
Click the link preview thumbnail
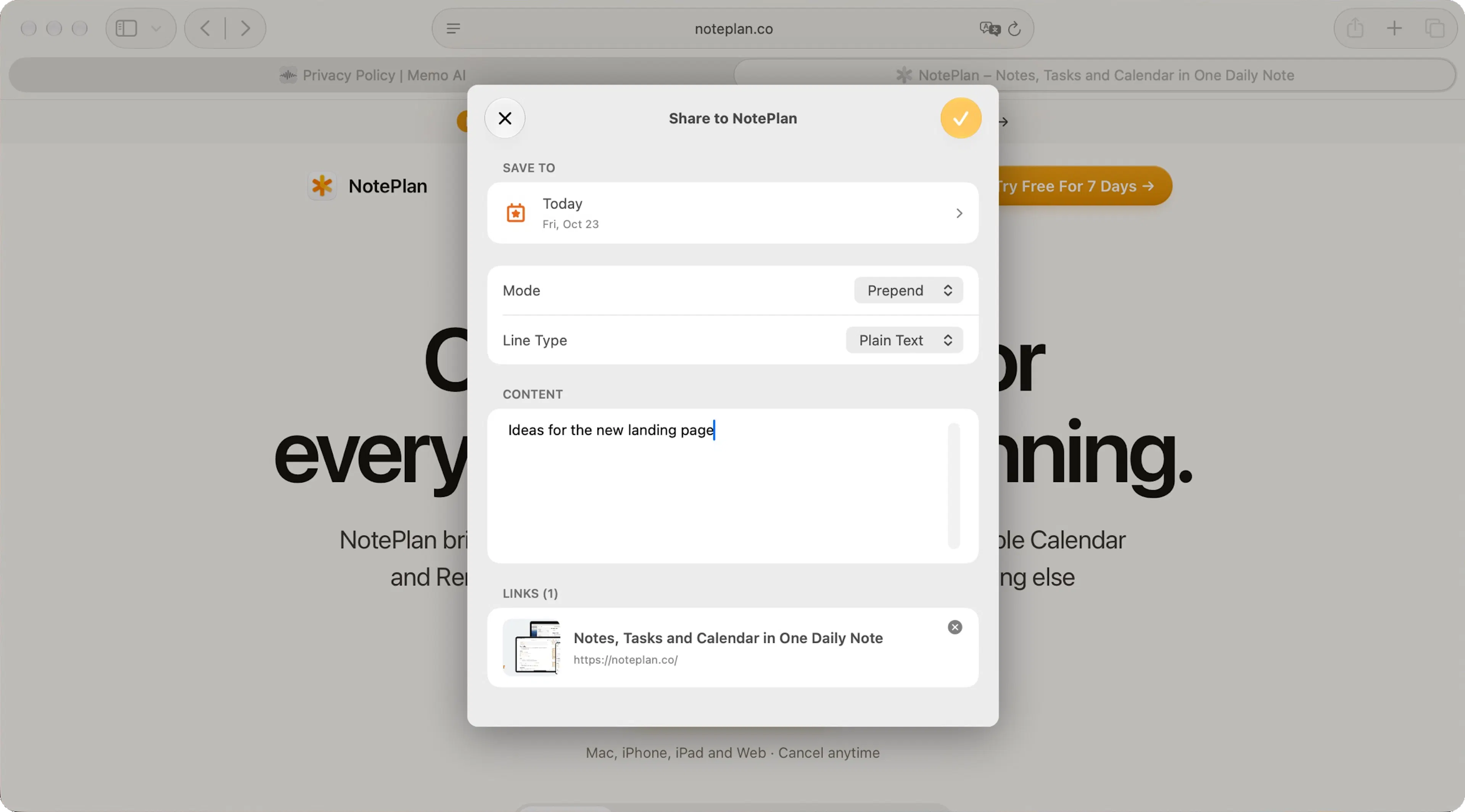pos(531,647)
